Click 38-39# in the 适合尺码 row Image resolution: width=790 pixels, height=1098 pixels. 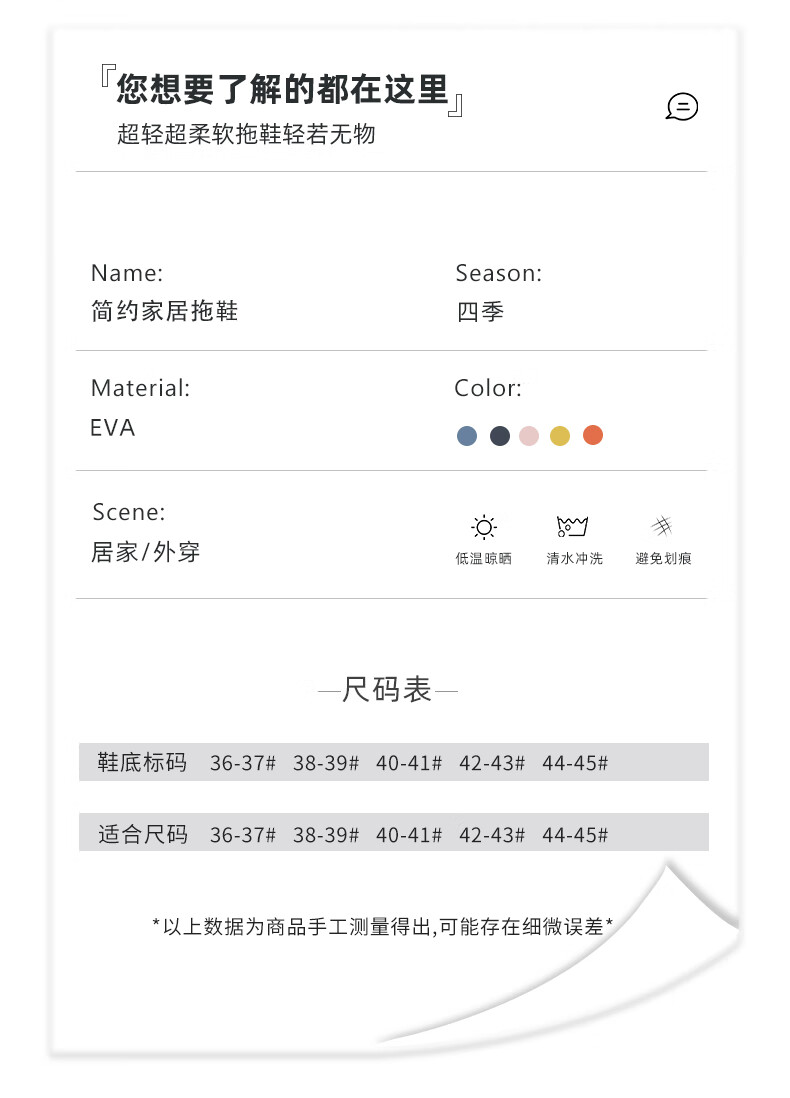[x=326, y=835]
